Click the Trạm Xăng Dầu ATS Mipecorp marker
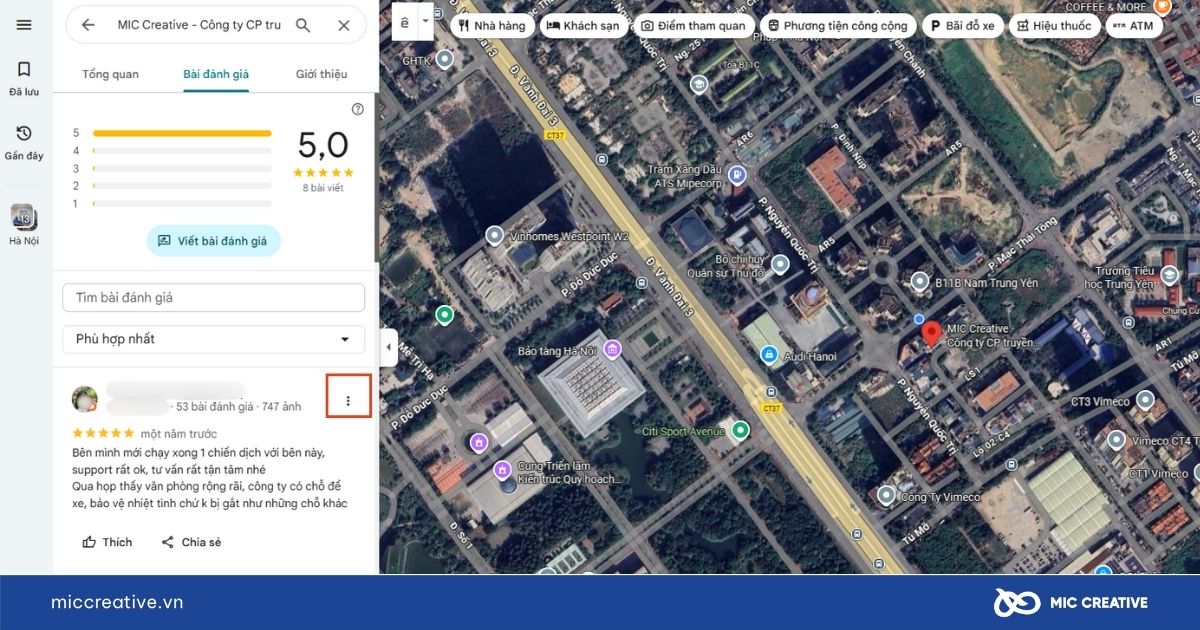The height and width of the screenshot is (630, 1200). [737, 176]
